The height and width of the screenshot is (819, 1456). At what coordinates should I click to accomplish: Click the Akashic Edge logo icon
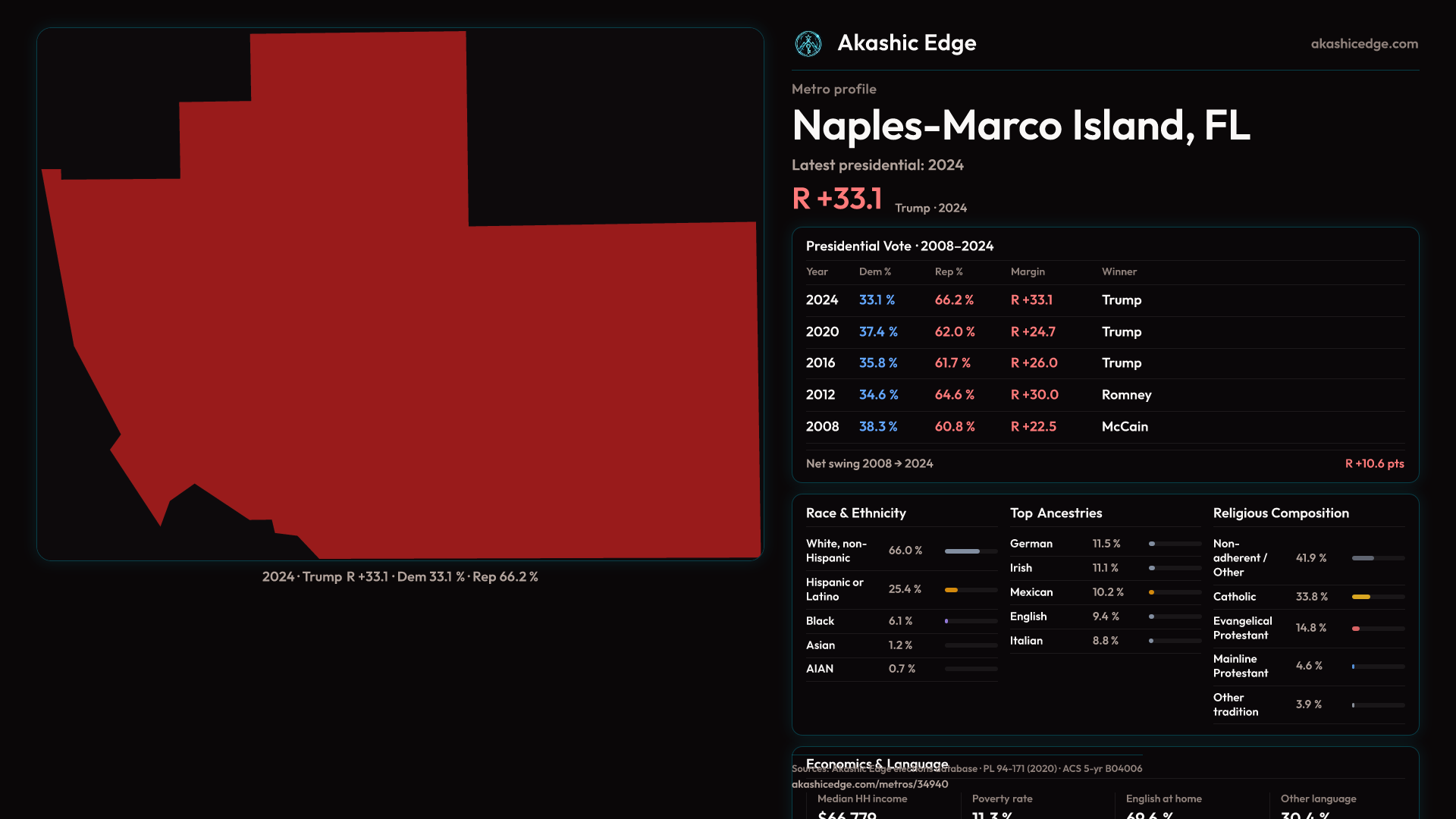808,44
